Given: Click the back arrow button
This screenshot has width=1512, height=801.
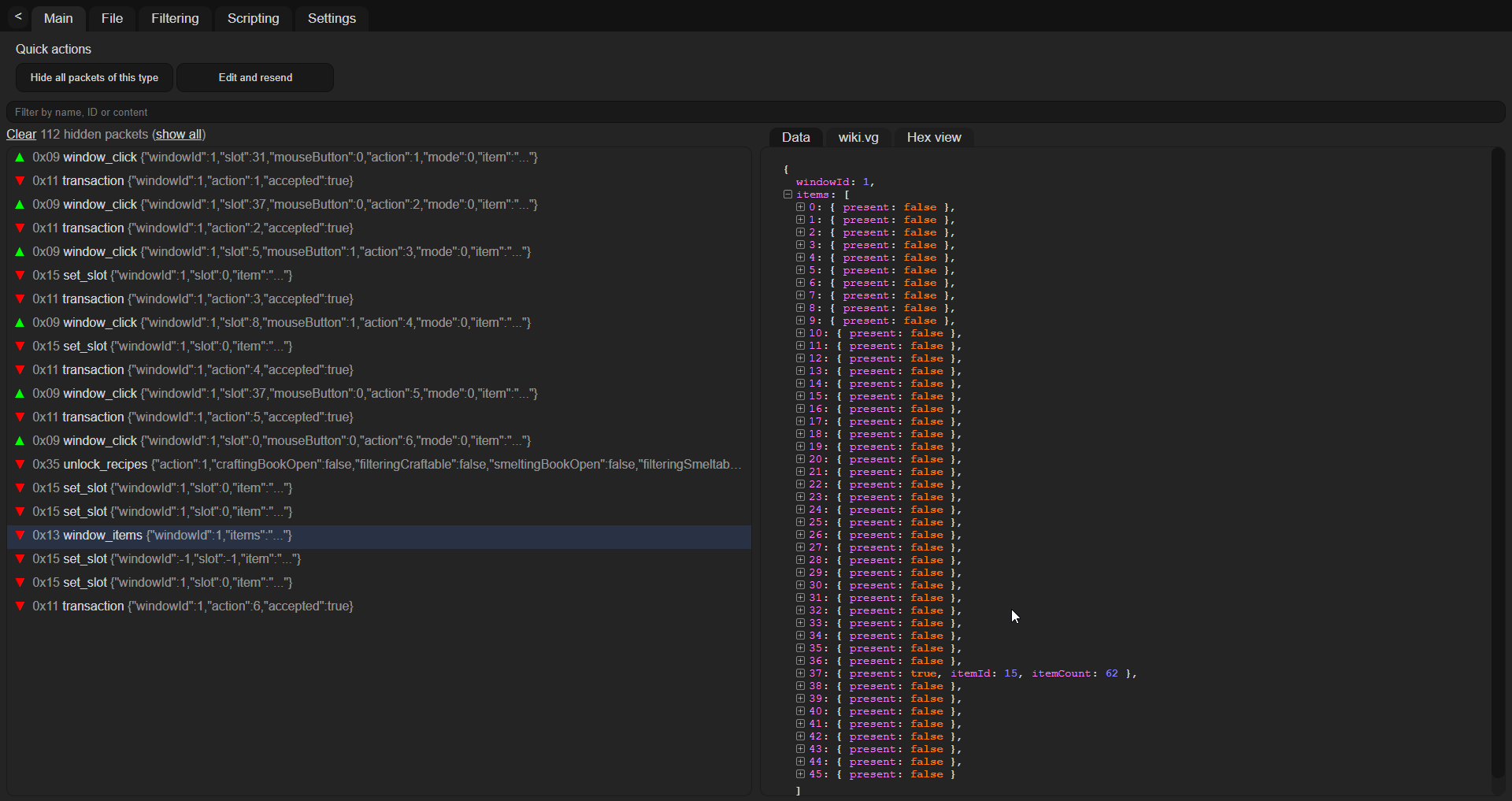Looking at the screenshot, I should click(x=18, y=17).
